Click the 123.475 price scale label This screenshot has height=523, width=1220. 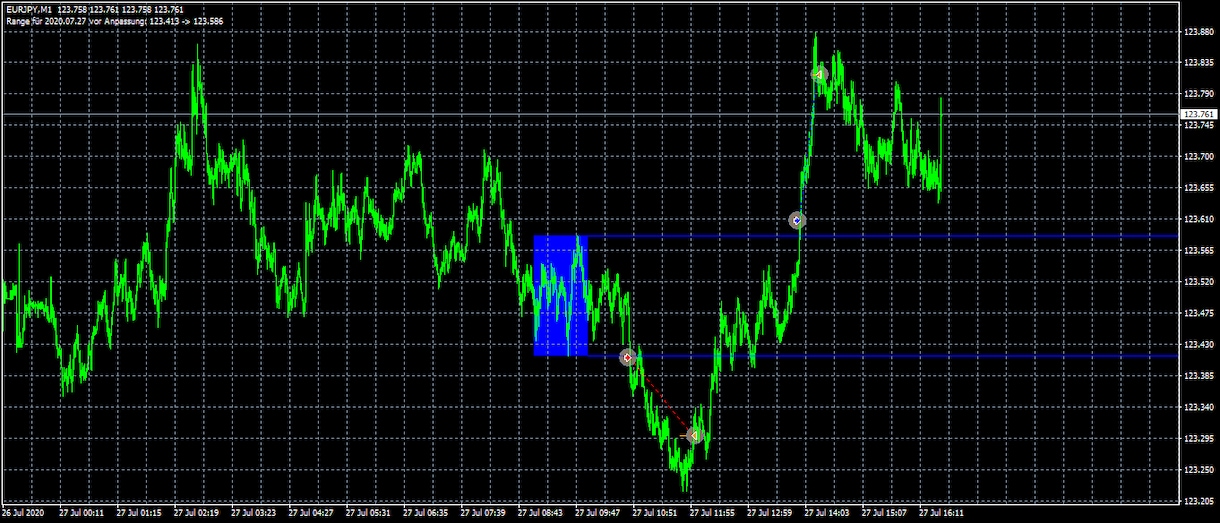pyautogui.click(x=1199, y=313)
